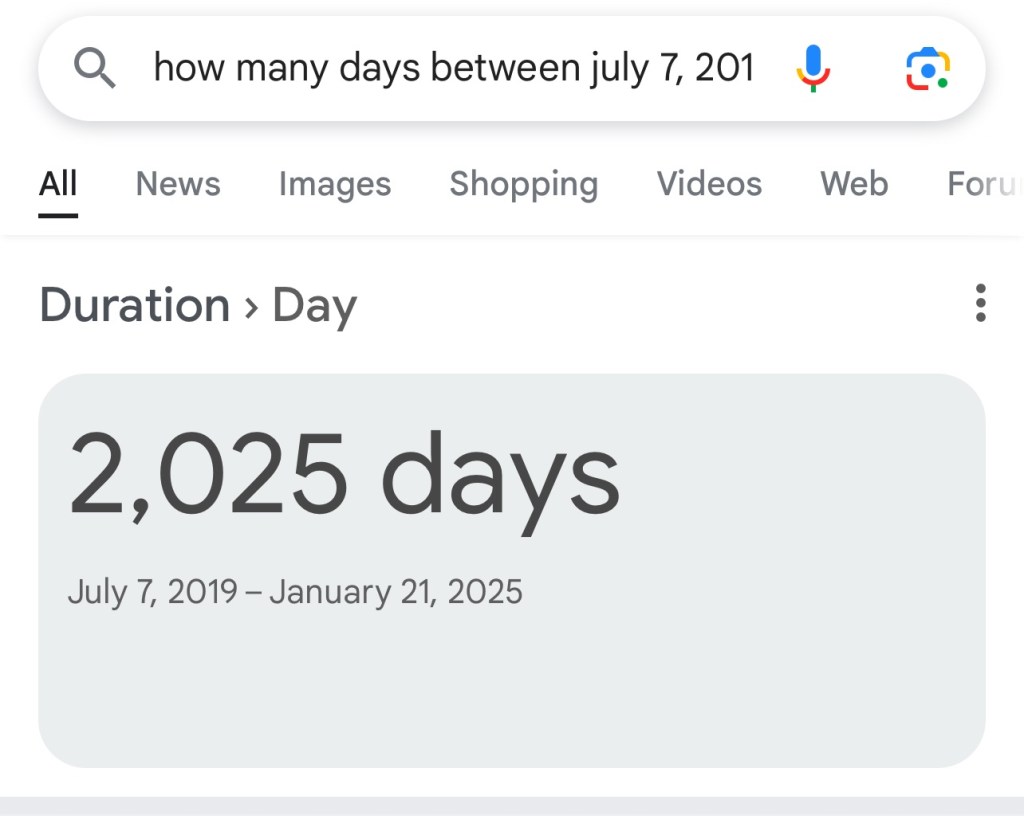Image resolution: width=1024 pixels, height=819 pixels.
Task: Click the word days in the result
Action: pyautogui.click(x=500, y=480)
